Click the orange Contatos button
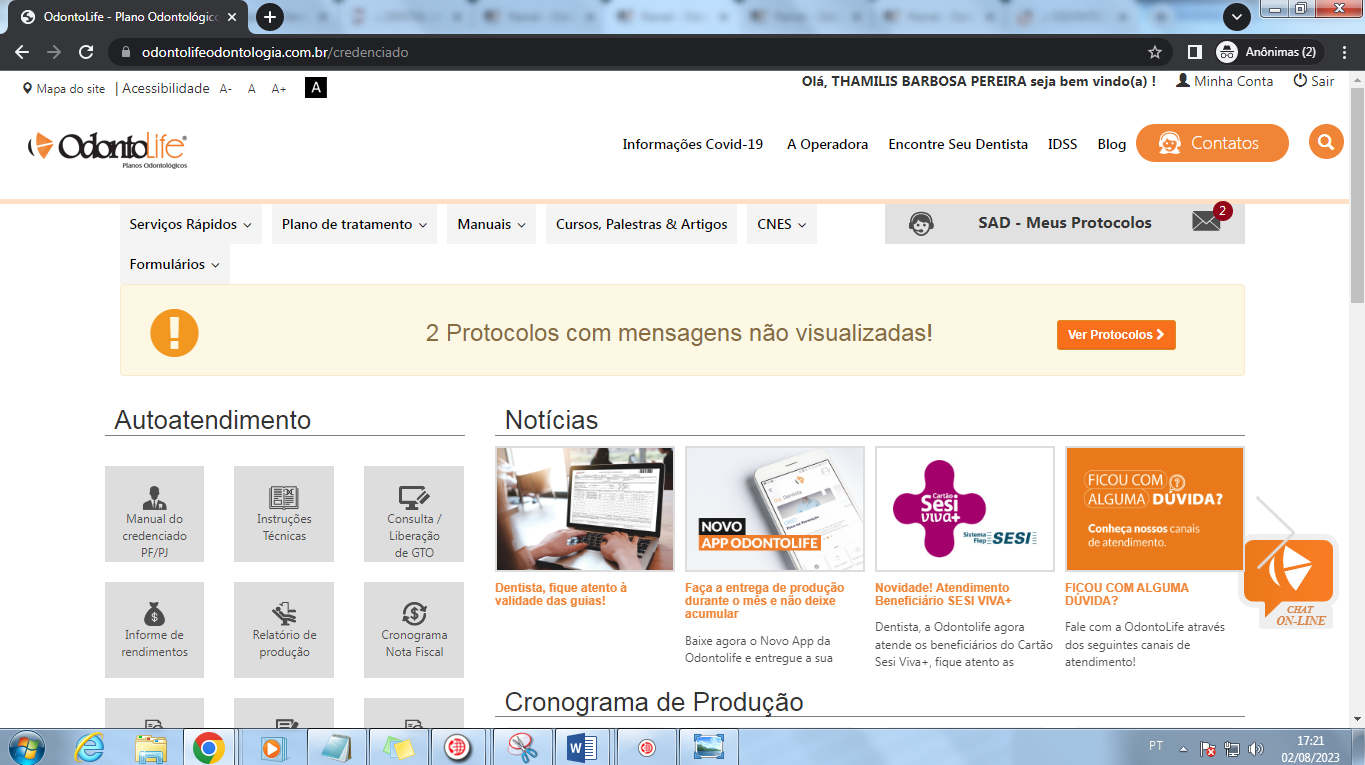The image size is (1365, 765). tap(1212, 143)
